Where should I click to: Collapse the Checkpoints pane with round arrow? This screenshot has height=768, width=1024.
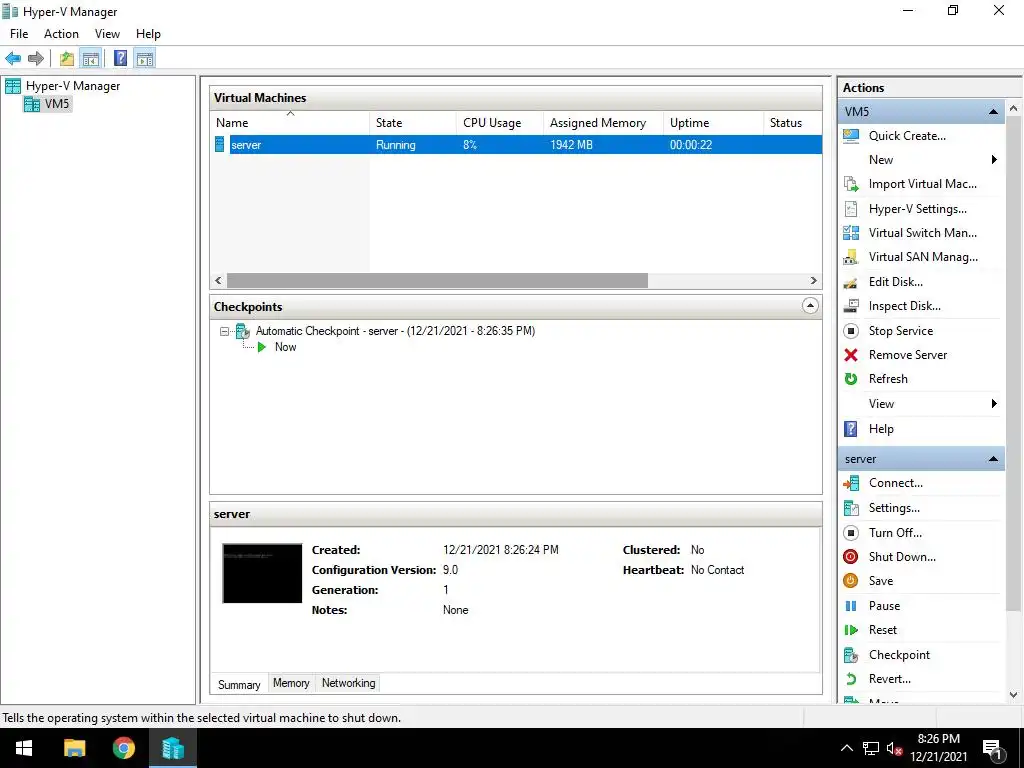click(810, 306)
